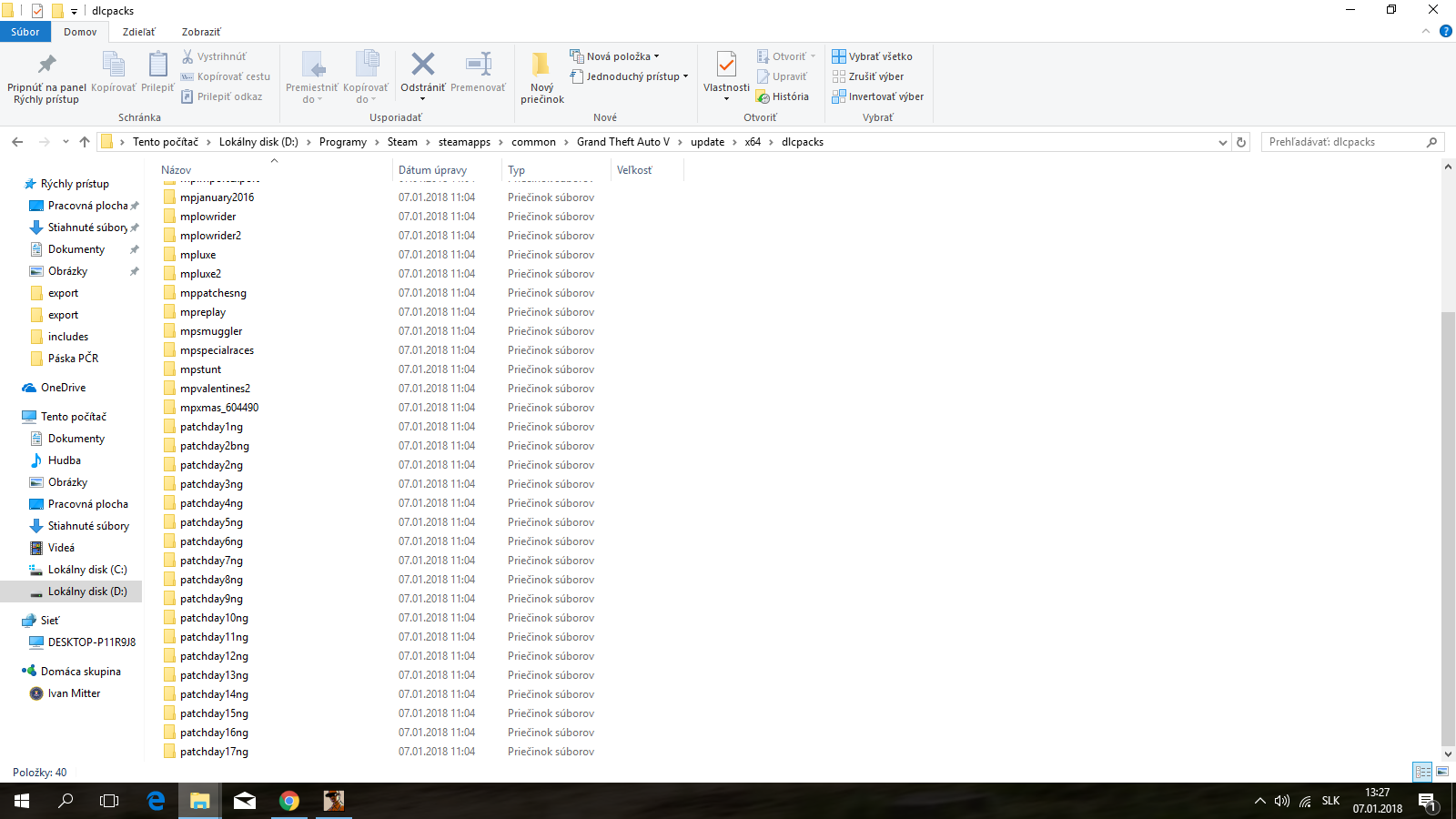Refresh the folder view

tap(1240, 142)
